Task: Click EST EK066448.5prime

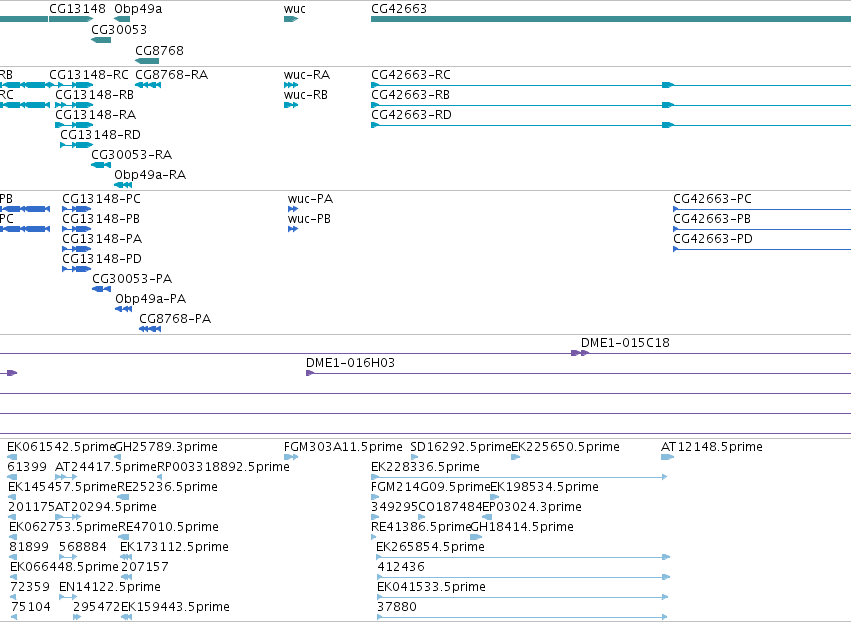Action: click(x=64, y=567)
